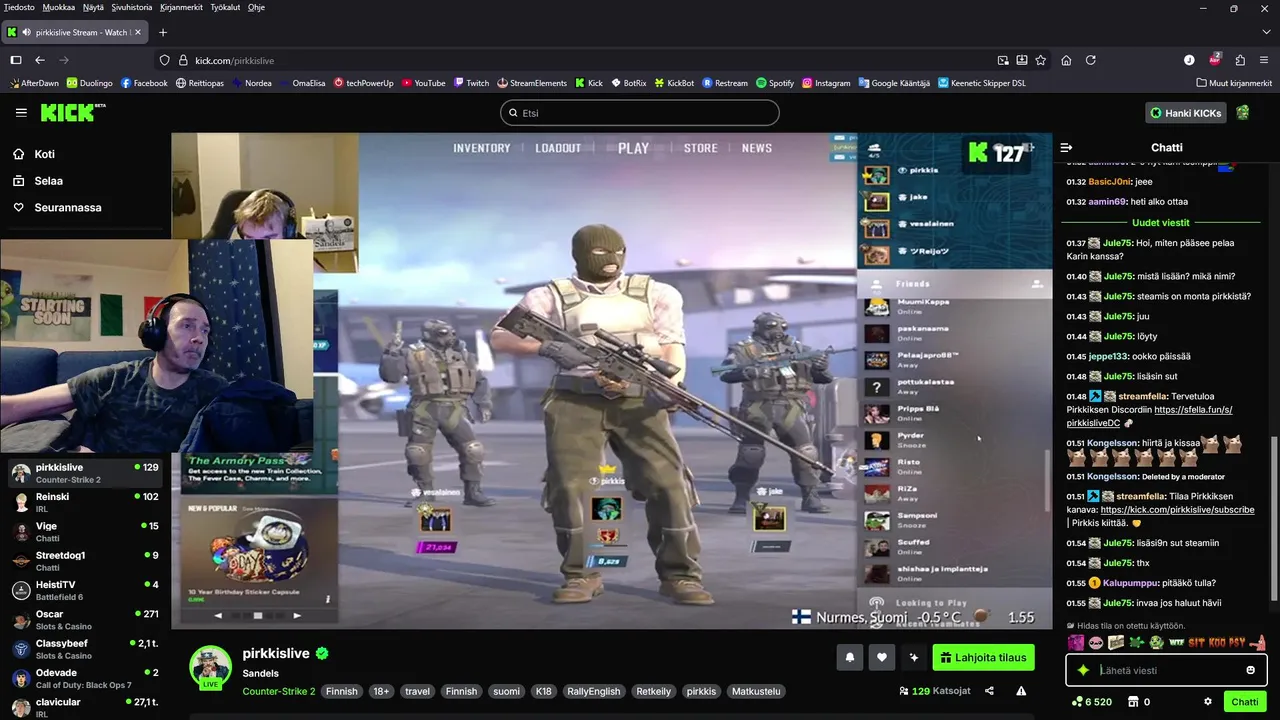Click the Lähetä viesti chat input
The height and width of the screenshot is (720, 1280).
[x=1165, y=670]
